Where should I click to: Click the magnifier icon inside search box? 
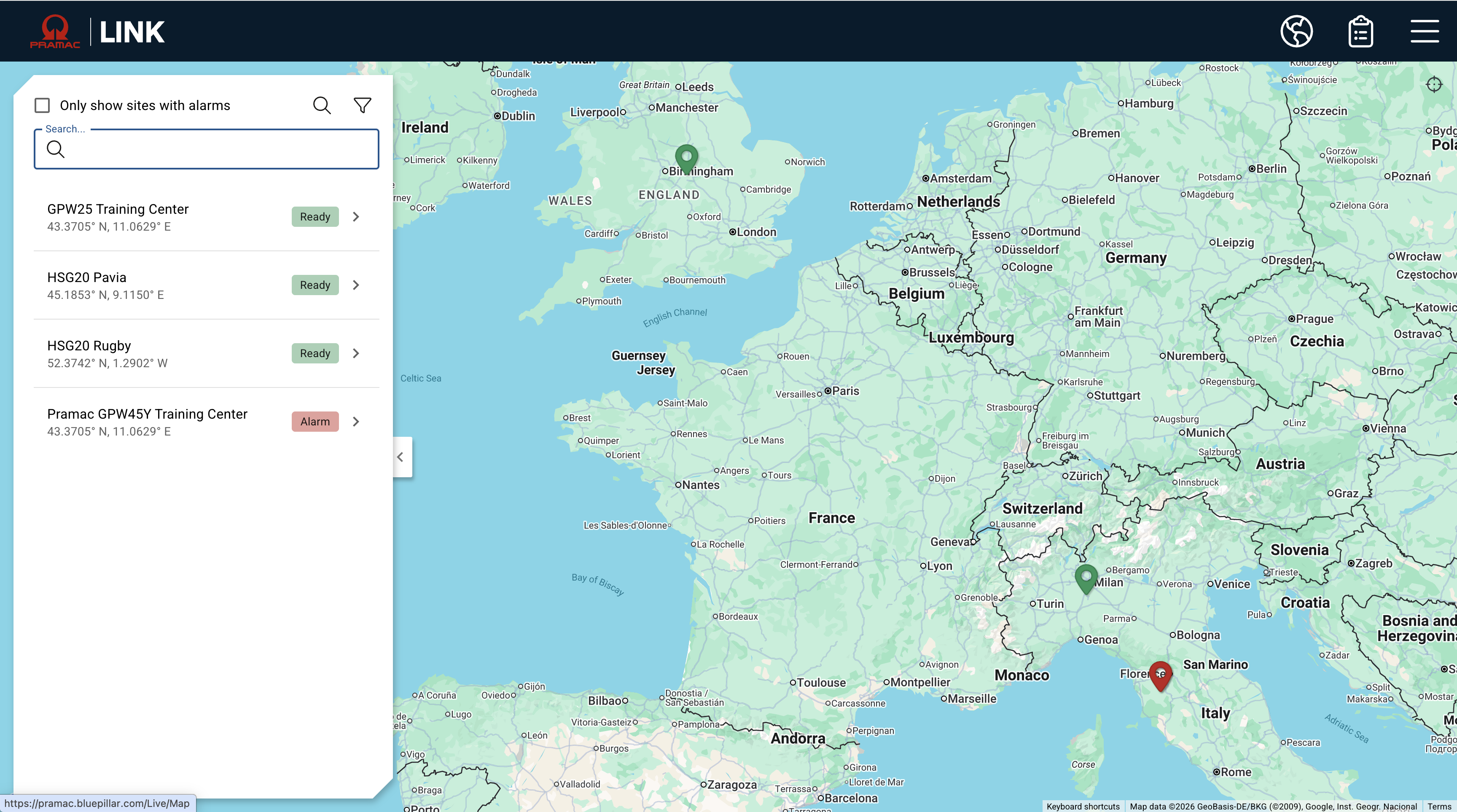click(55, 149)
